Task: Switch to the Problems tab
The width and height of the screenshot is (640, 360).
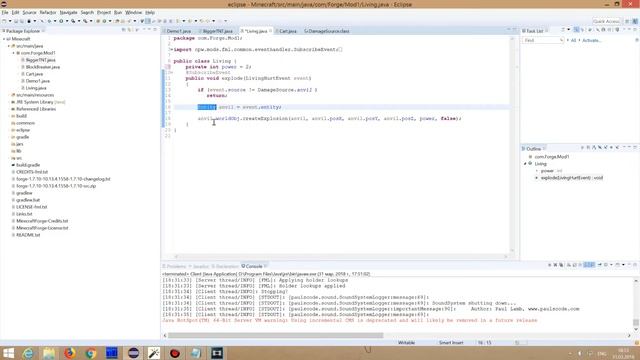Action: click(x=175, y=266)
